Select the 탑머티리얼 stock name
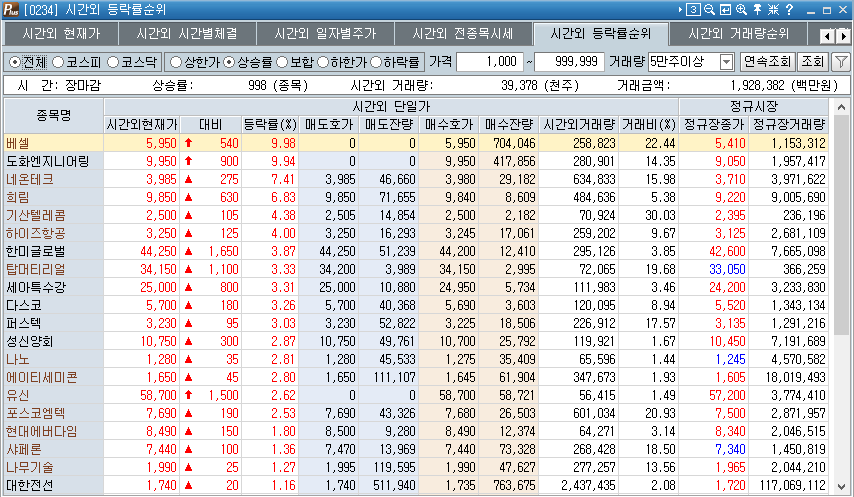Screen dimensions: 854x497 [x=35, y=269]
